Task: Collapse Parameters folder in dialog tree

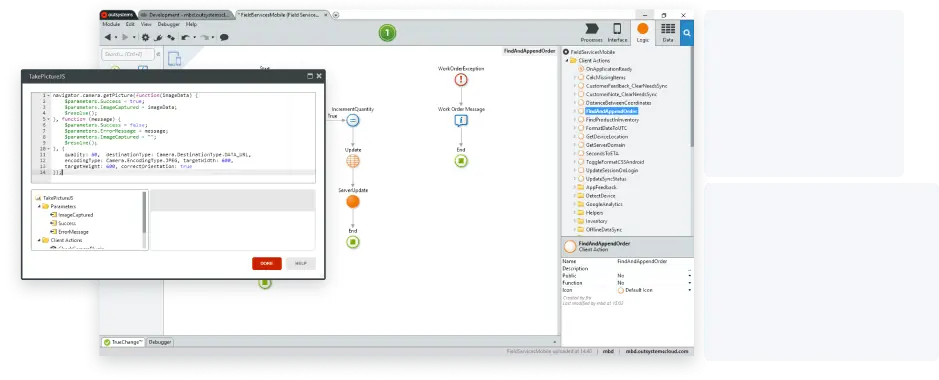Action: 39,206
